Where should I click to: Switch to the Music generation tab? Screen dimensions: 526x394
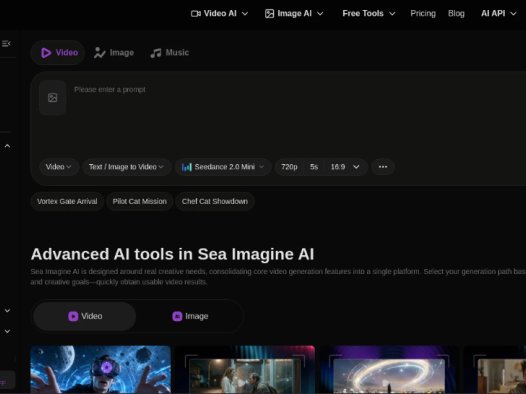pyautogui.click(x=170, y=53)
